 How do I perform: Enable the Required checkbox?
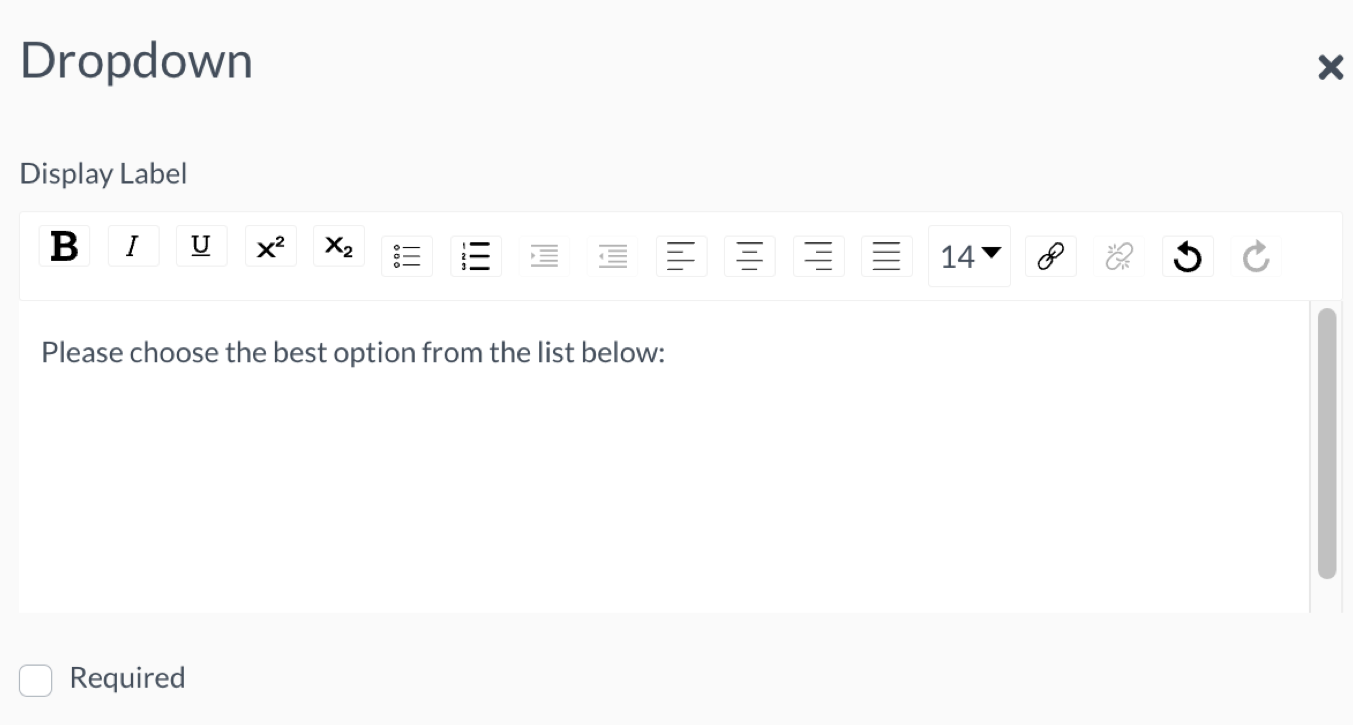(36, 680)
